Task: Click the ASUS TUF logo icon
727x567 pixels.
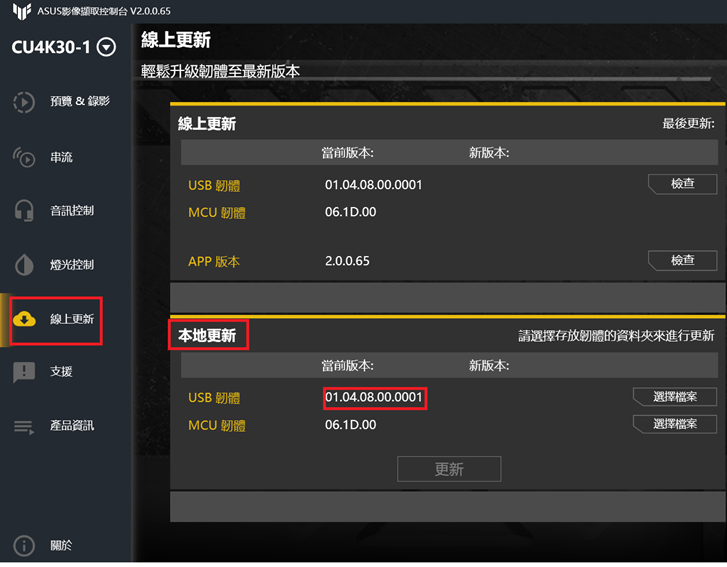Action: (x=21, y=11)
